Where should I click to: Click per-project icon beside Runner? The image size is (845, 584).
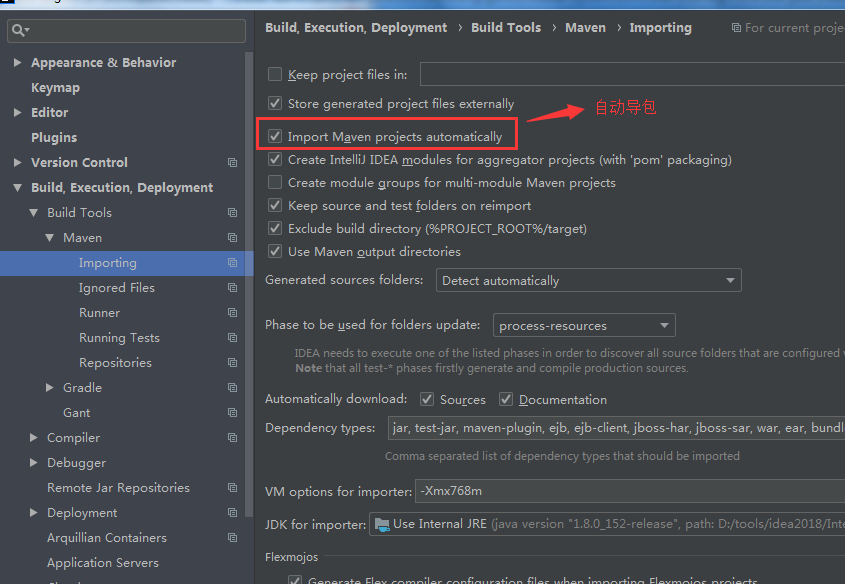click(232, 312)
